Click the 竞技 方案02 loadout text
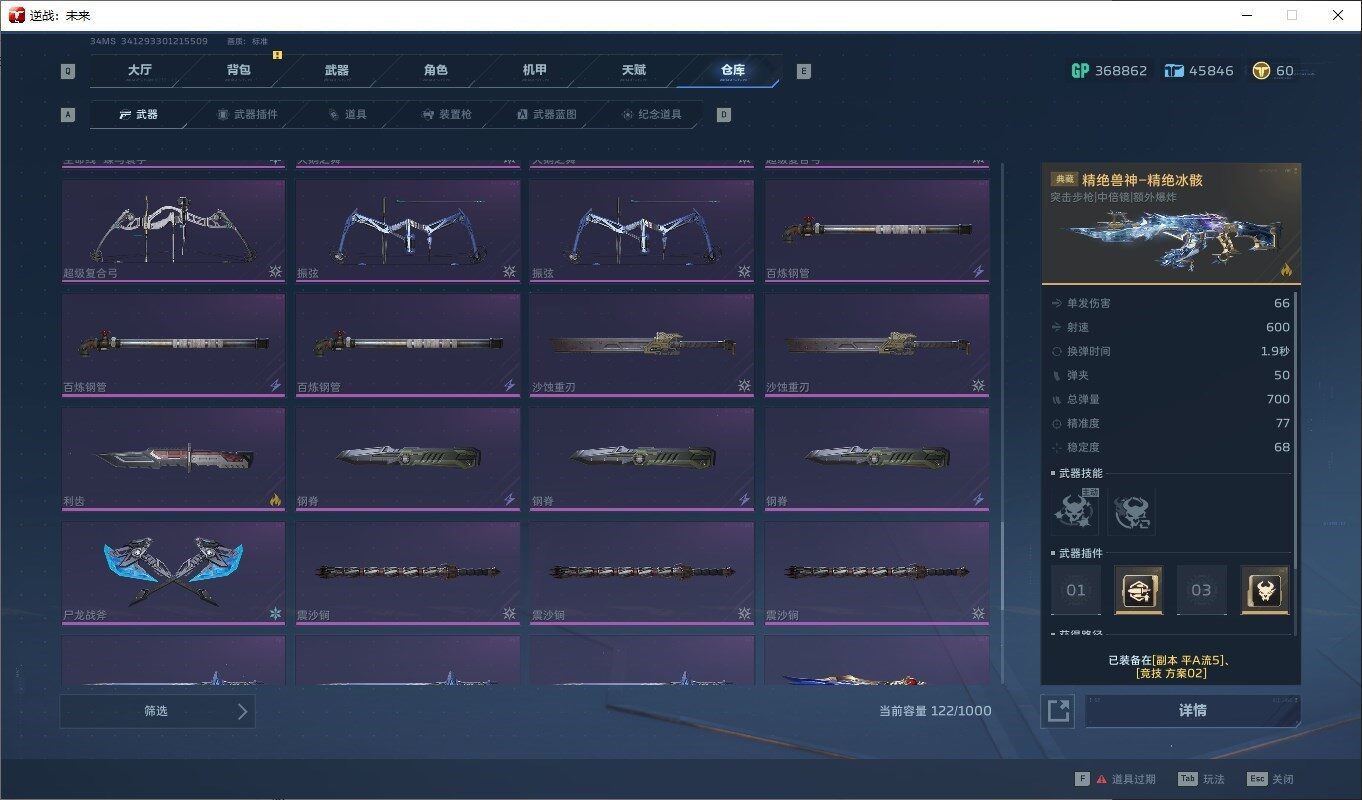This screenshot has width=1362, height=800. (1171, 674)
